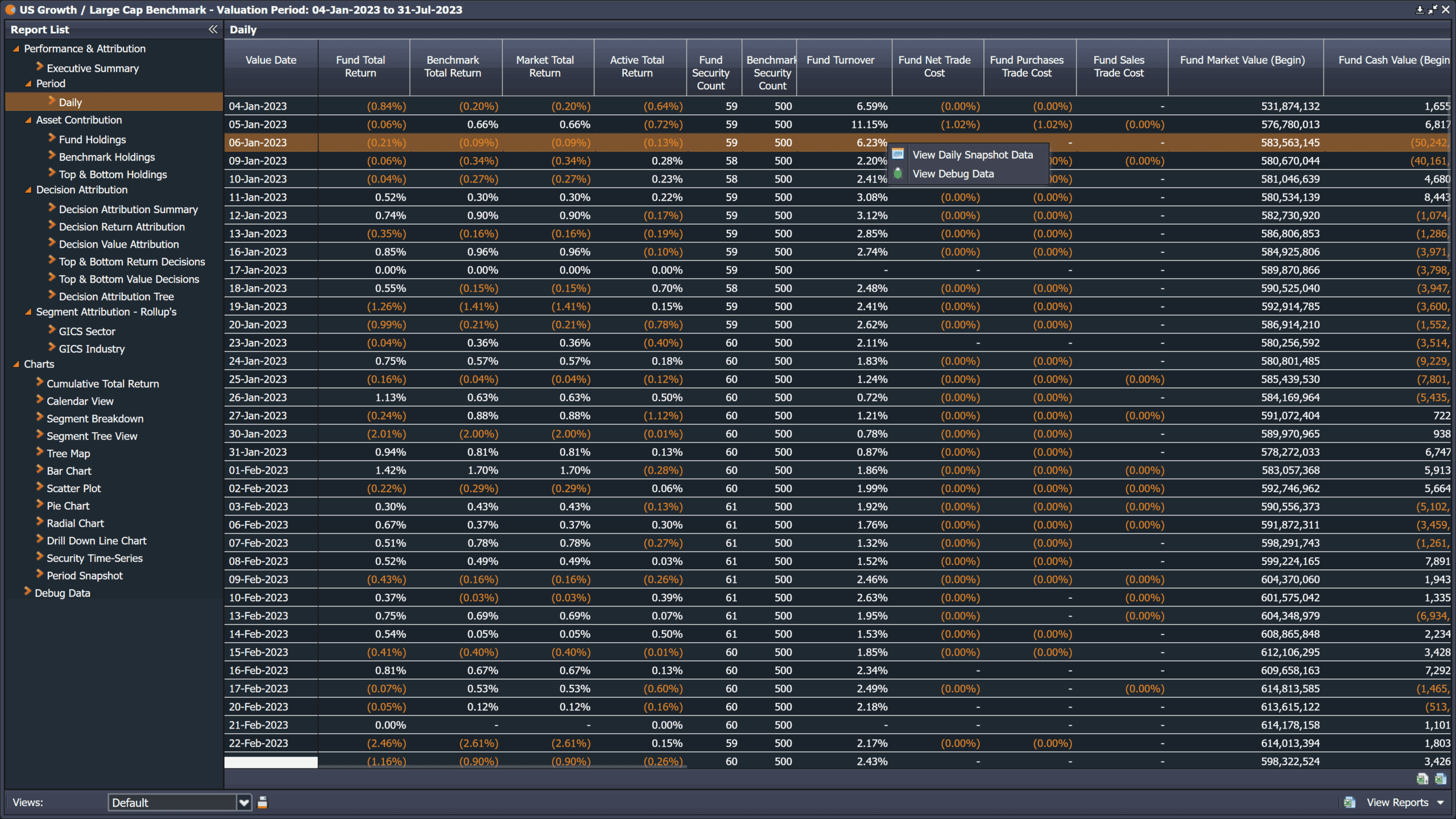
Task: Select the 22-Feb-2023 date cell
Action: point(271,743)
